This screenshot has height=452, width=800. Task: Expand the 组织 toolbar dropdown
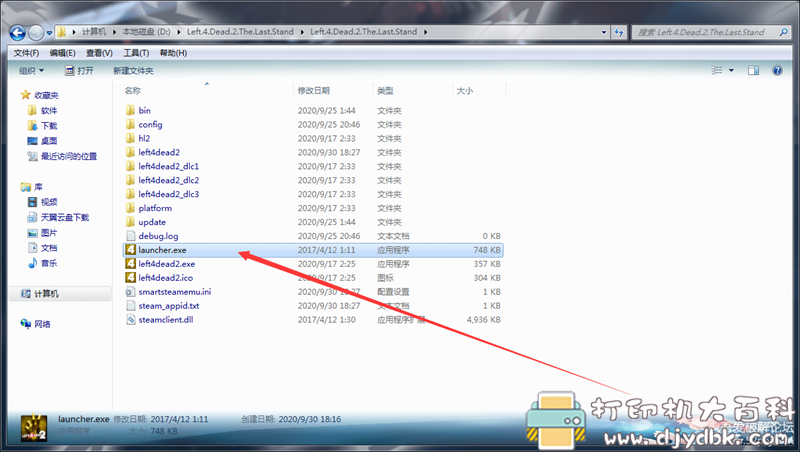pos(31,70)
